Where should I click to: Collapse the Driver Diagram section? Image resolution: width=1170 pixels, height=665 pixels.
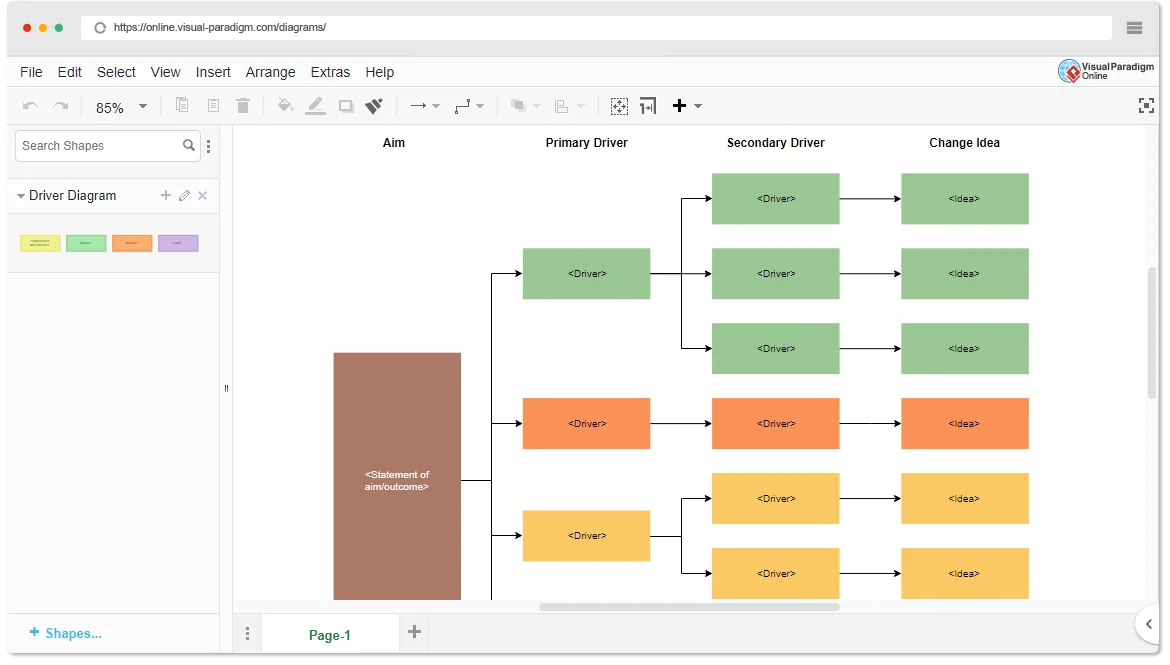21,196
